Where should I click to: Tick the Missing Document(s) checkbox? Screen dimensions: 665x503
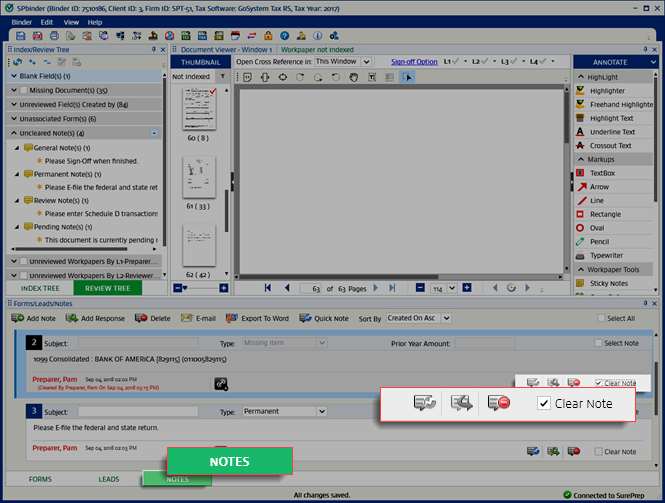[23, 90]
